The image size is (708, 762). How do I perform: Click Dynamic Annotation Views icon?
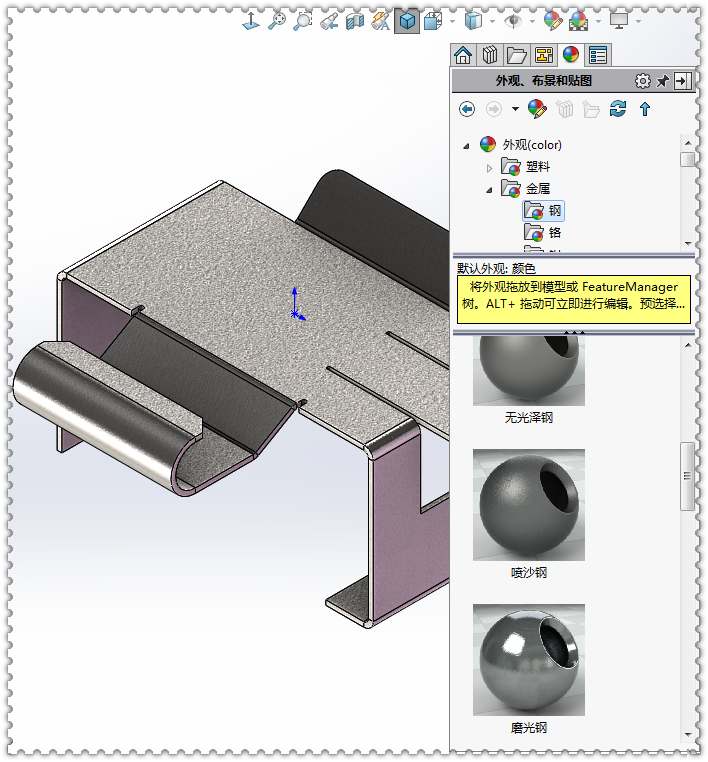(380, 21)
